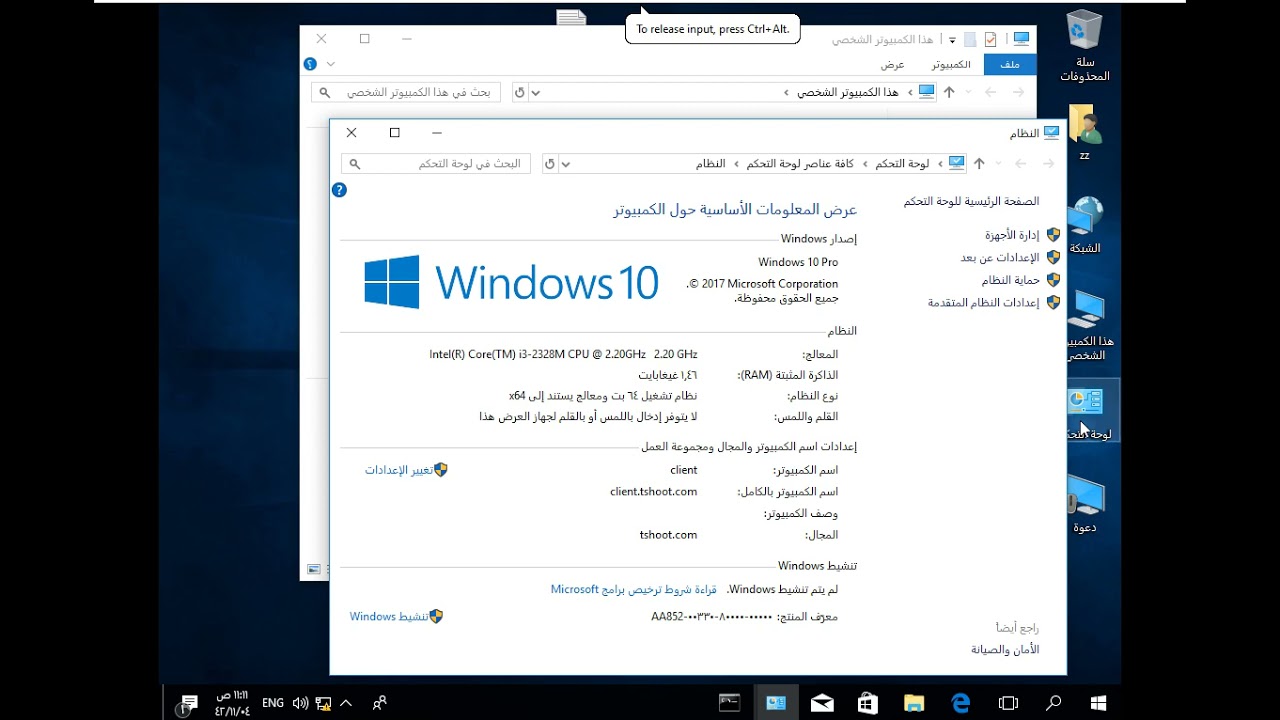Click Properties icon in File Explorer quick access toolbar
The height and width of the screenshot is (720, 1280).
pyautogui.click(x=990, y=39)
